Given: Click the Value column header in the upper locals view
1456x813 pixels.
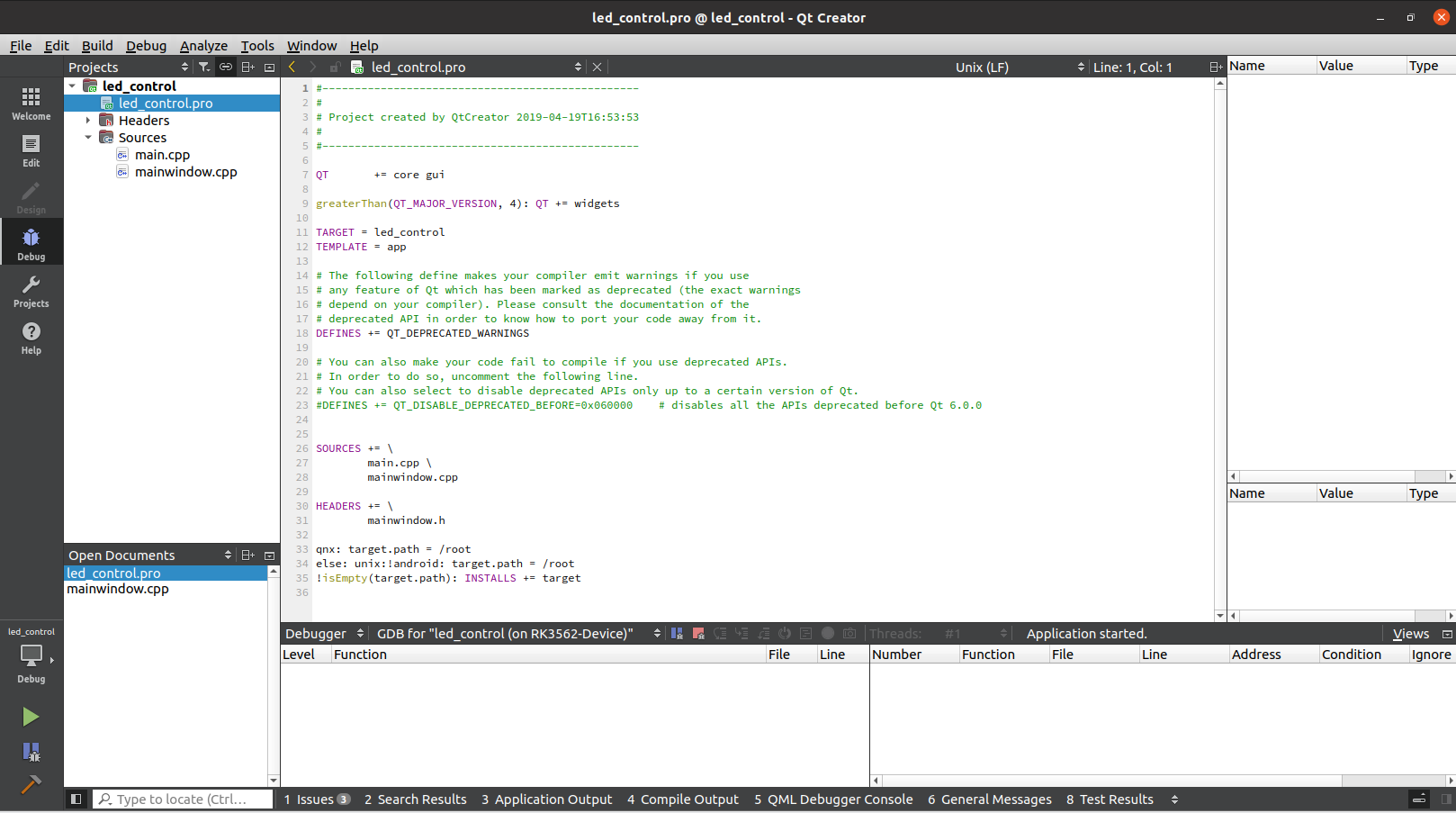Looking at the screenshot, I should point(1361,66).
